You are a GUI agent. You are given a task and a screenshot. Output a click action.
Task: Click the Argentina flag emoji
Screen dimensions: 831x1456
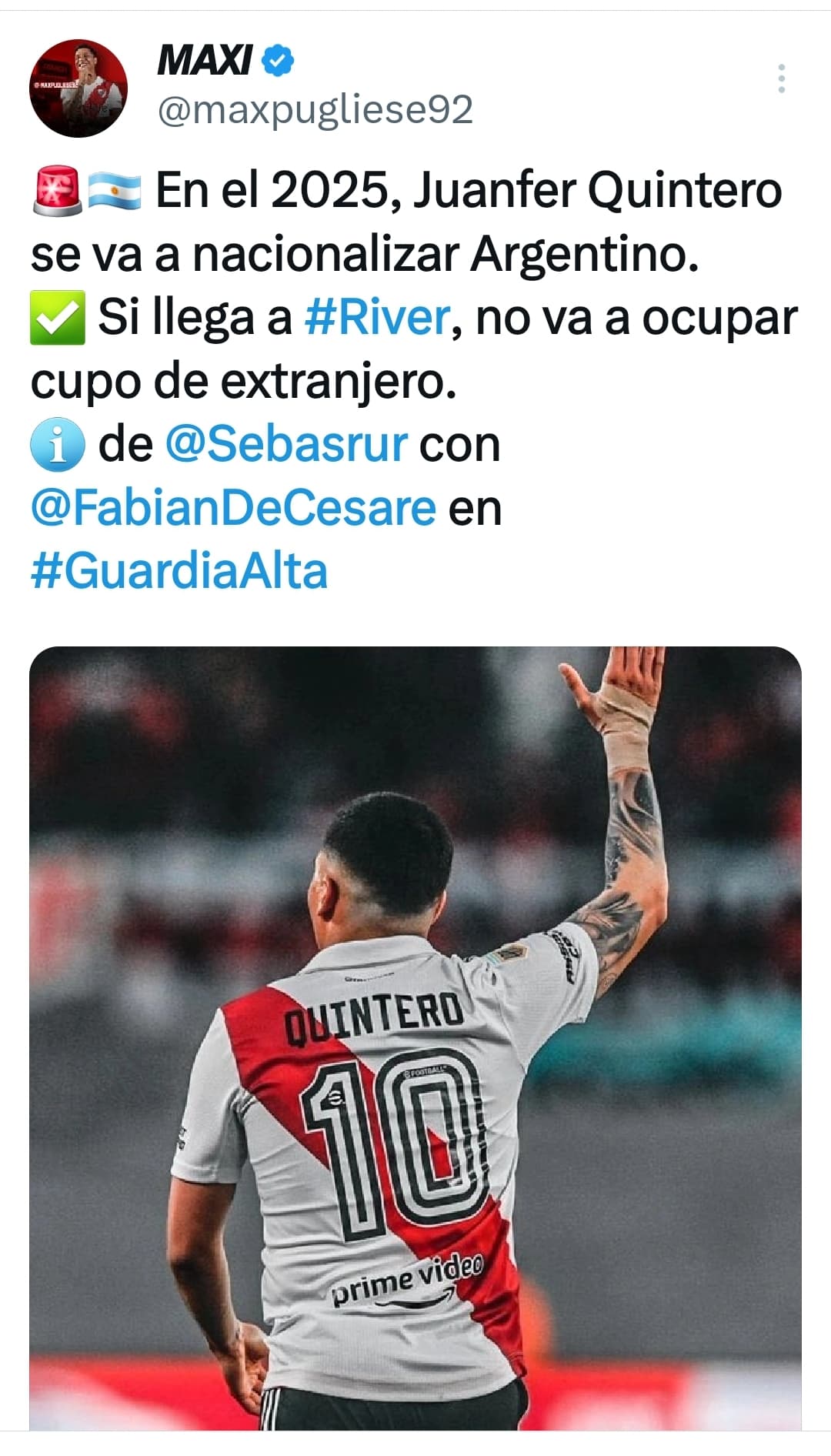pos(115,191)
